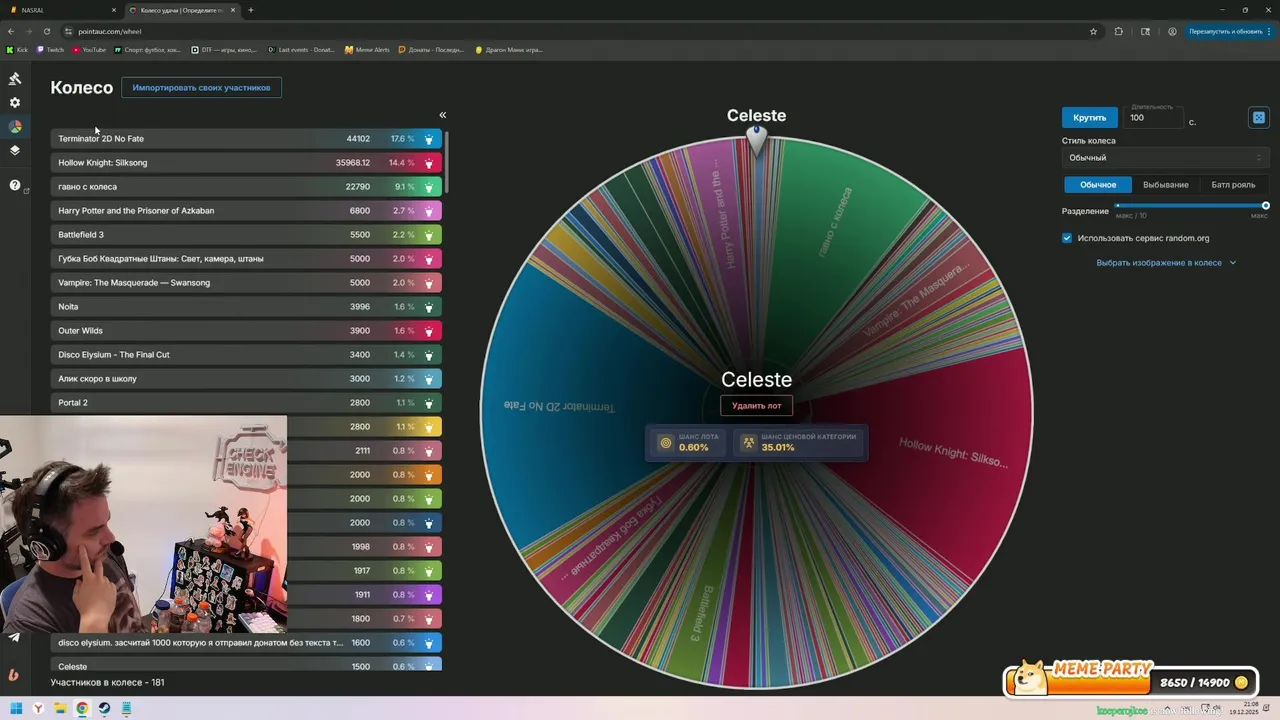Image resolution: width=1280 pixels, height=720 pixels.
Task: Click Удалить лот button on wheel
Action: click(756, 405)
